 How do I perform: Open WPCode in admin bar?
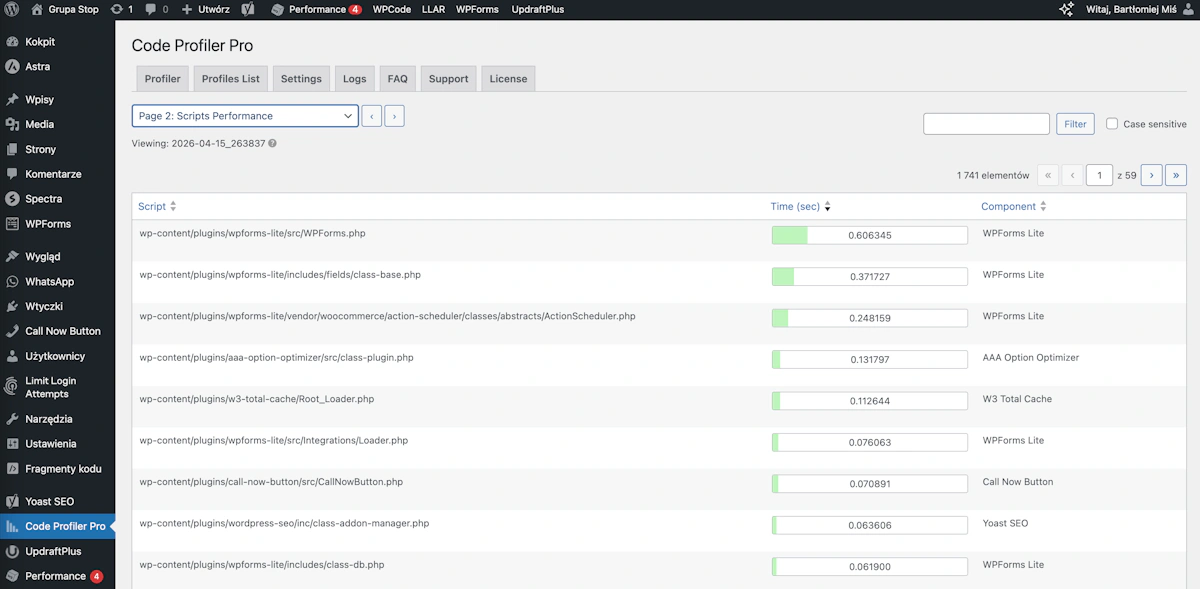pyautogui.click(x=391, y=9)
